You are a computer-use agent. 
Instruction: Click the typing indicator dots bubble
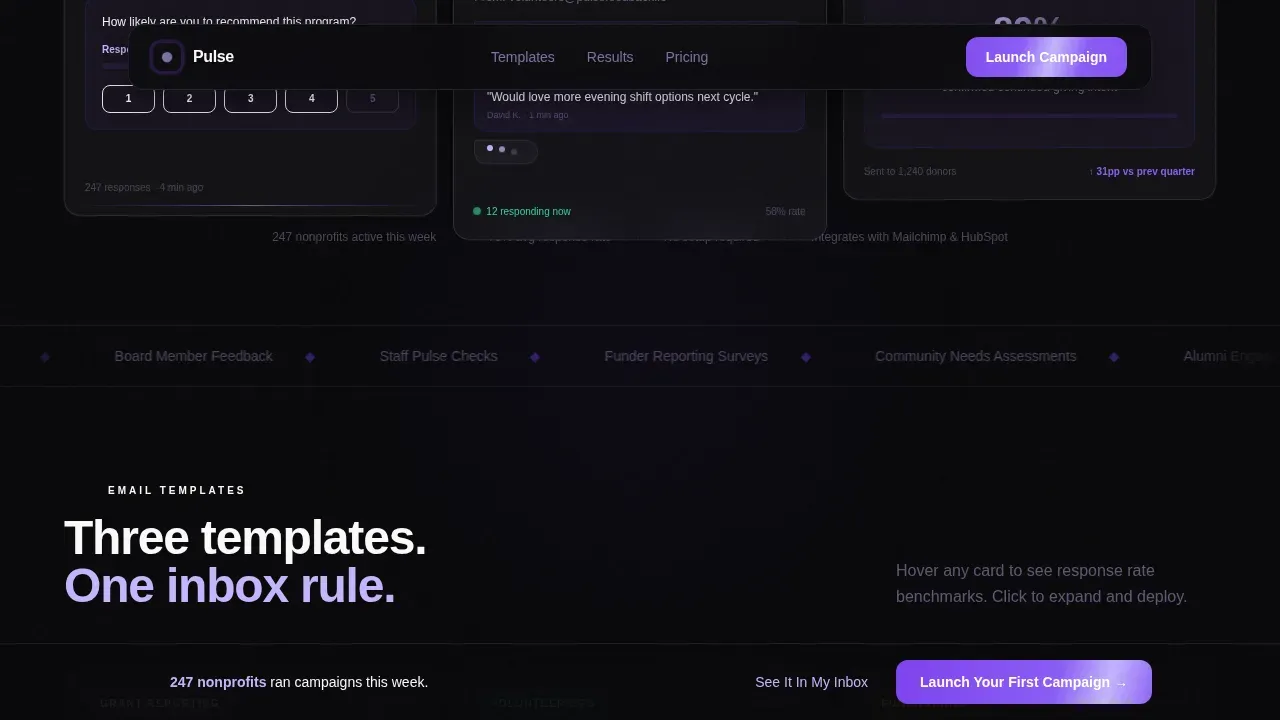tap(506, 151)
